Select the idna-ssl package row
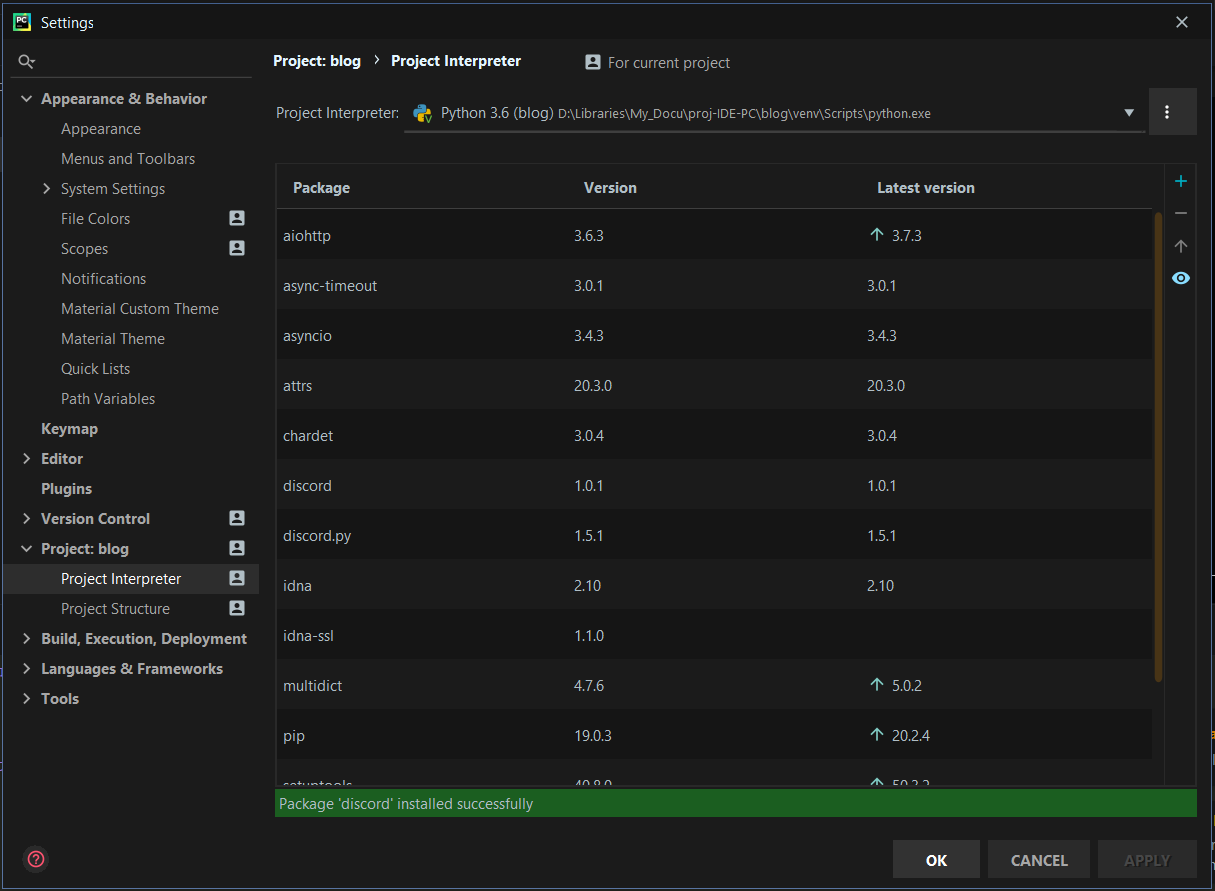Screen dimensions: 1215x891 [714, 635]
